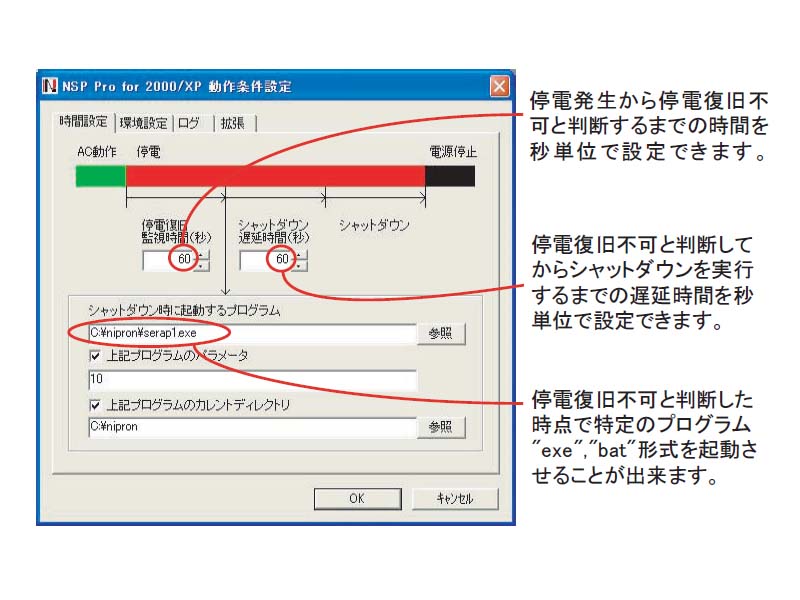Decrease シャットダウン遅延時間 with down arrow
Viewport: 800px width, 600px height.
point(301,266)
